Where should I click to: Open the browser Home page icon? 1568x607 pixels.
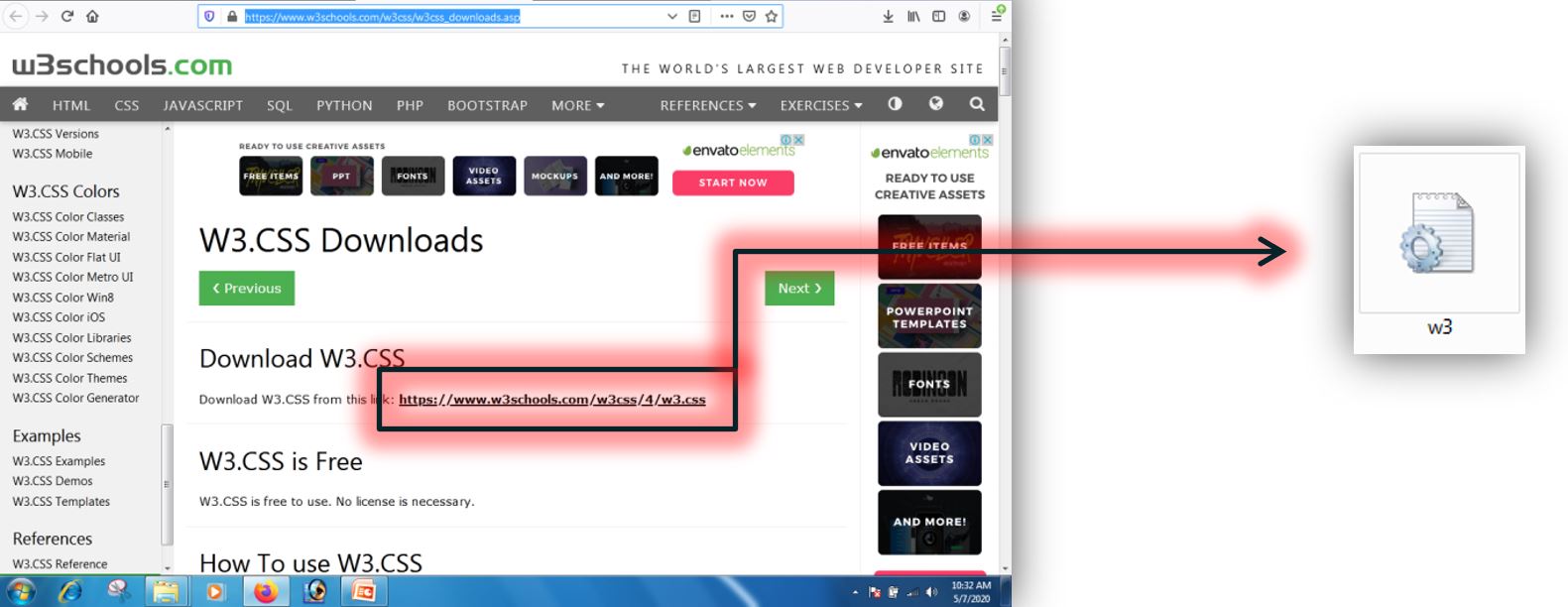coord(92,16)
